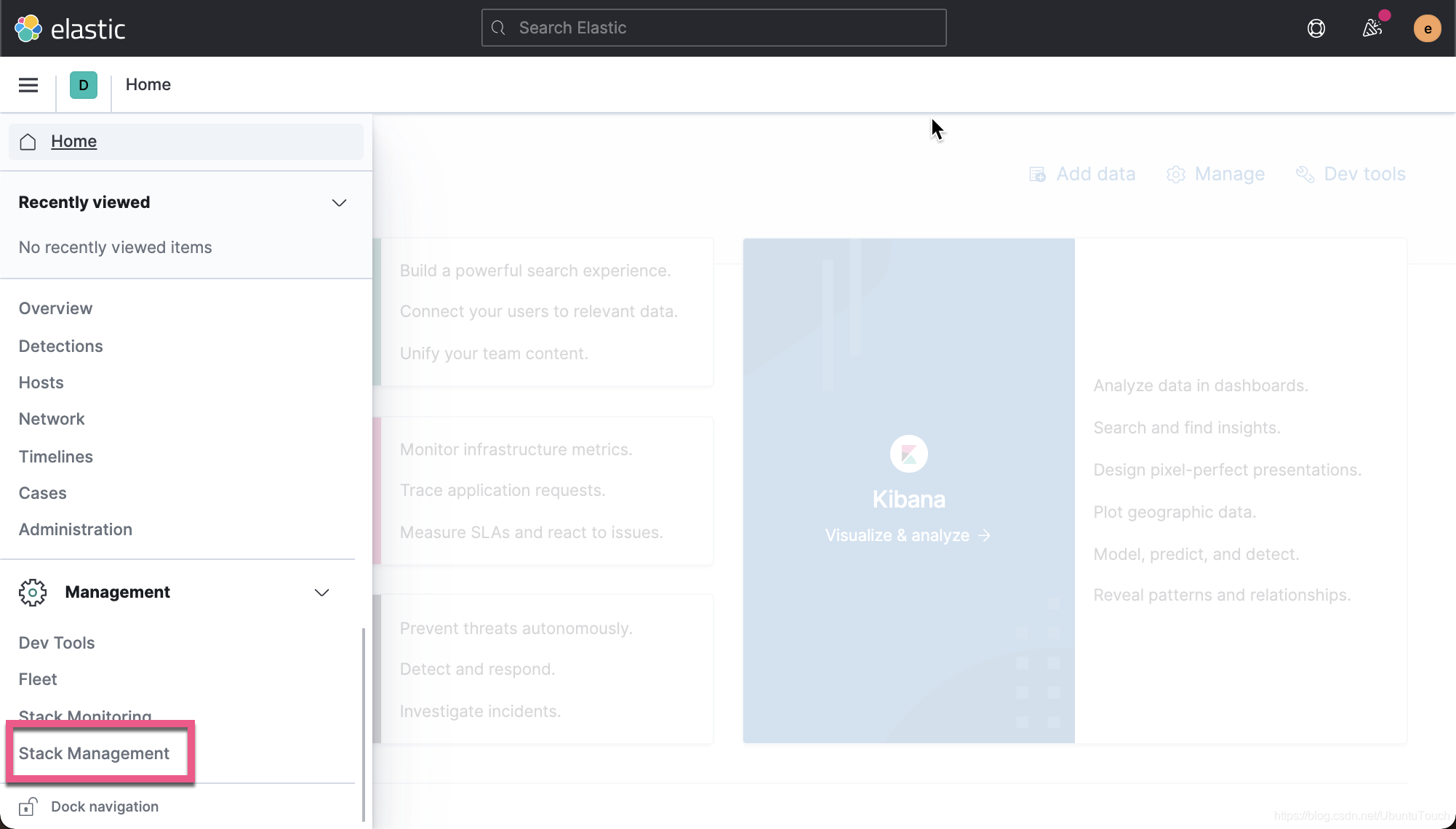Open the help menu icon

(1316, 28)
